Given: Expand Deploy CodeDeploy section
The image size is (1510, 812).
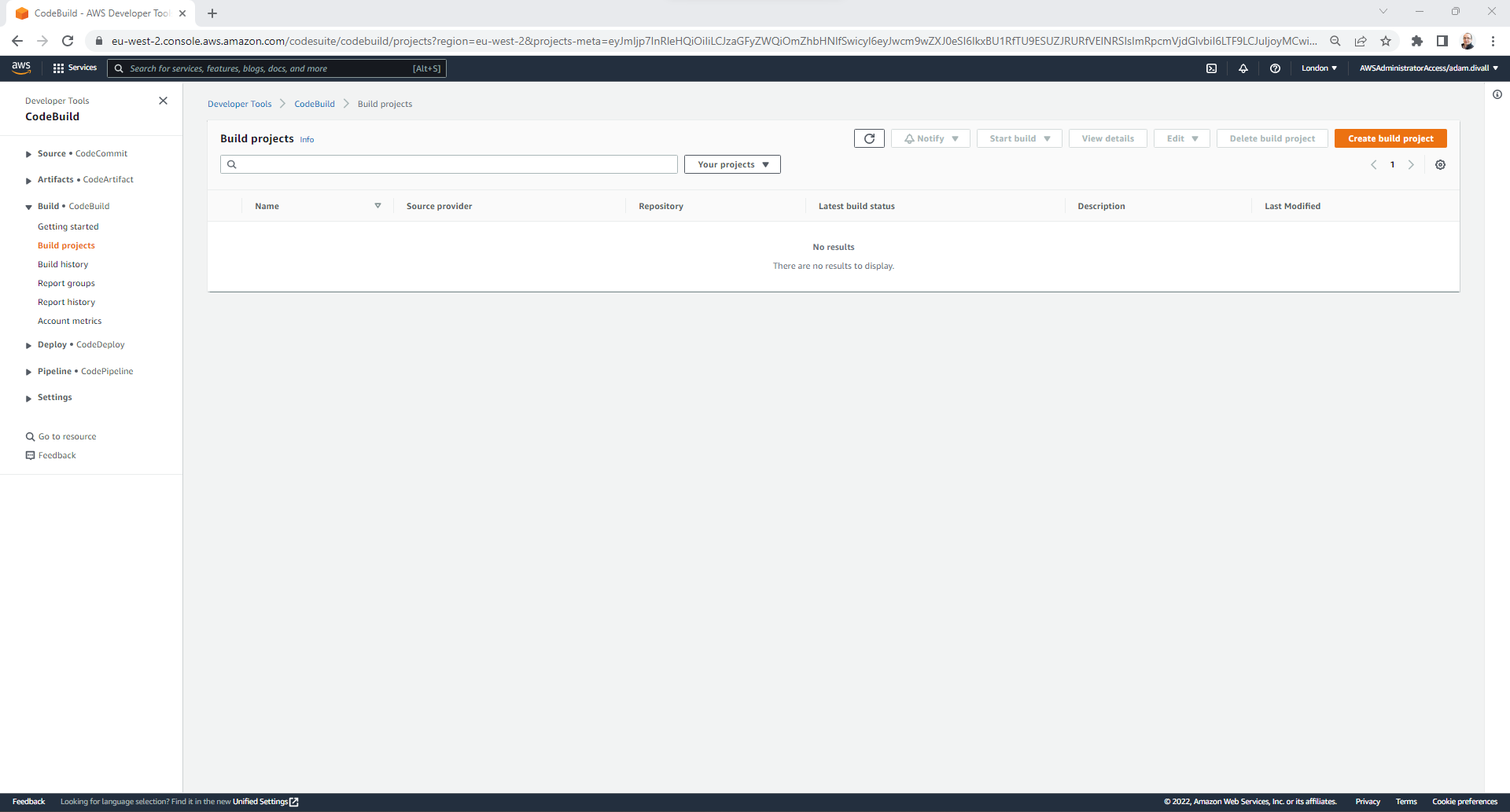Looking at the screenshot, I should click(x=28, y=345).
